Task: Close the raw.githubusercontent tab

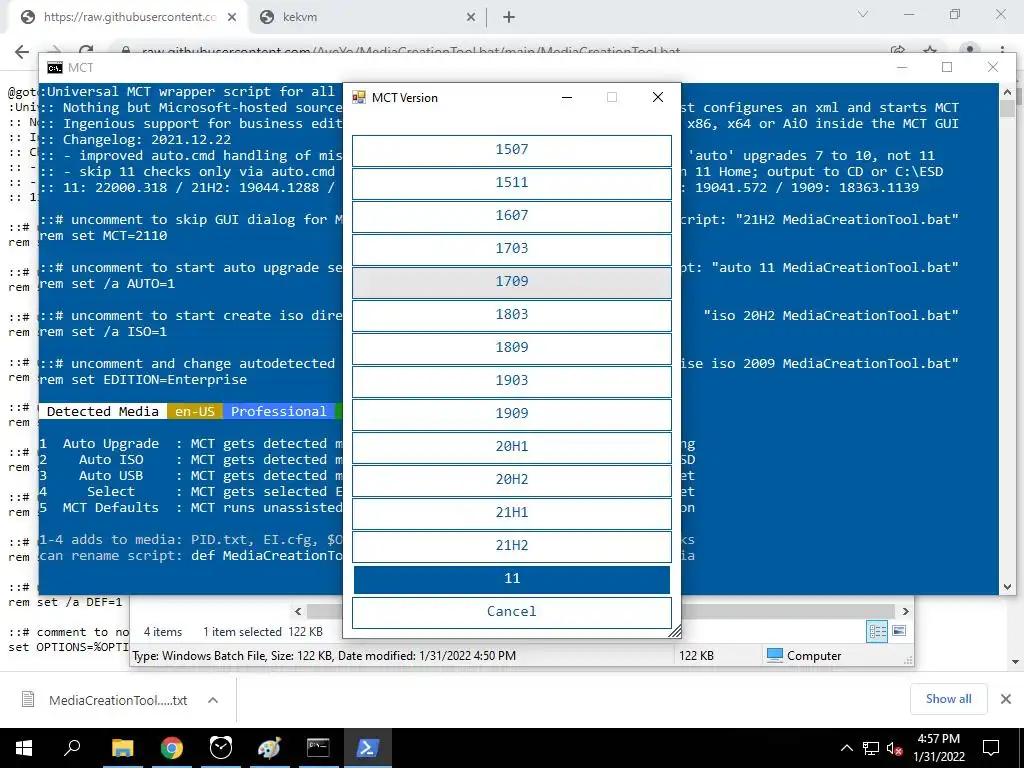Action: [232, 18]
